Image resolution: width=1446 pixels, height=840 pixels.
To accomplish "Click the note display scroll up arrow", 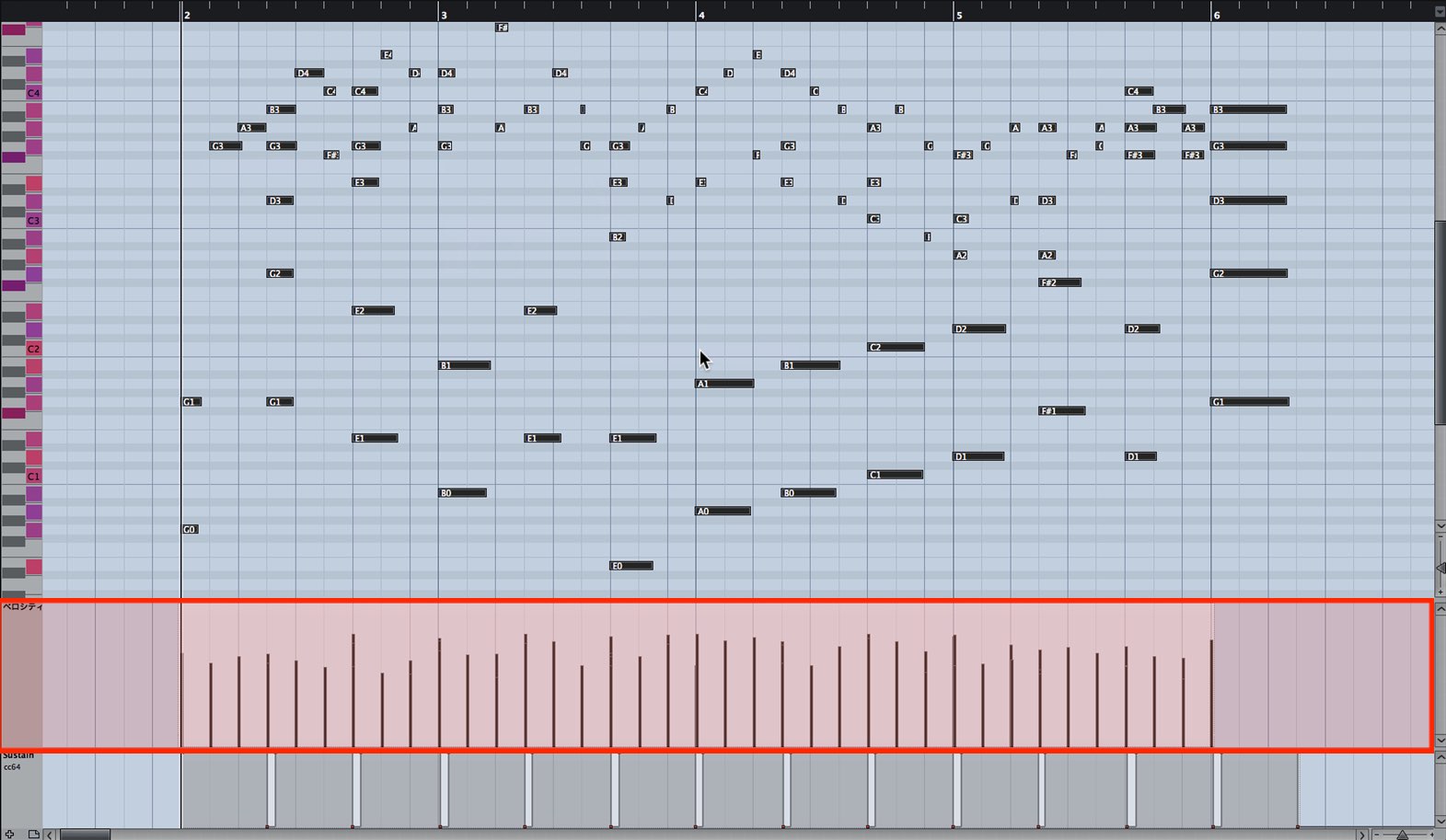I will pos(1440,29).
